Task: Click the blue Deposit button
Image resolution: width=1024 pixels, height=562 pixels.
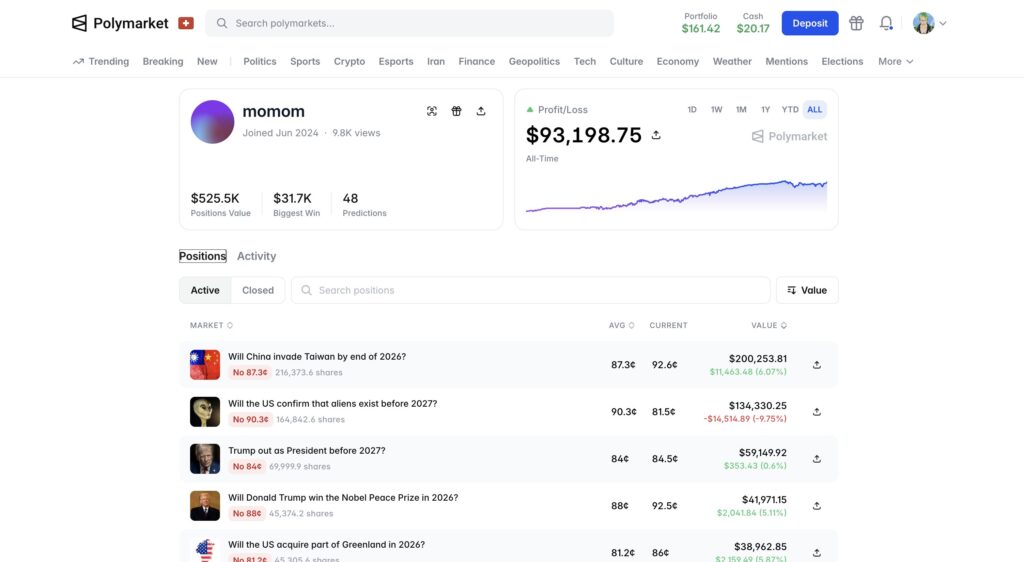Action: 809,23
